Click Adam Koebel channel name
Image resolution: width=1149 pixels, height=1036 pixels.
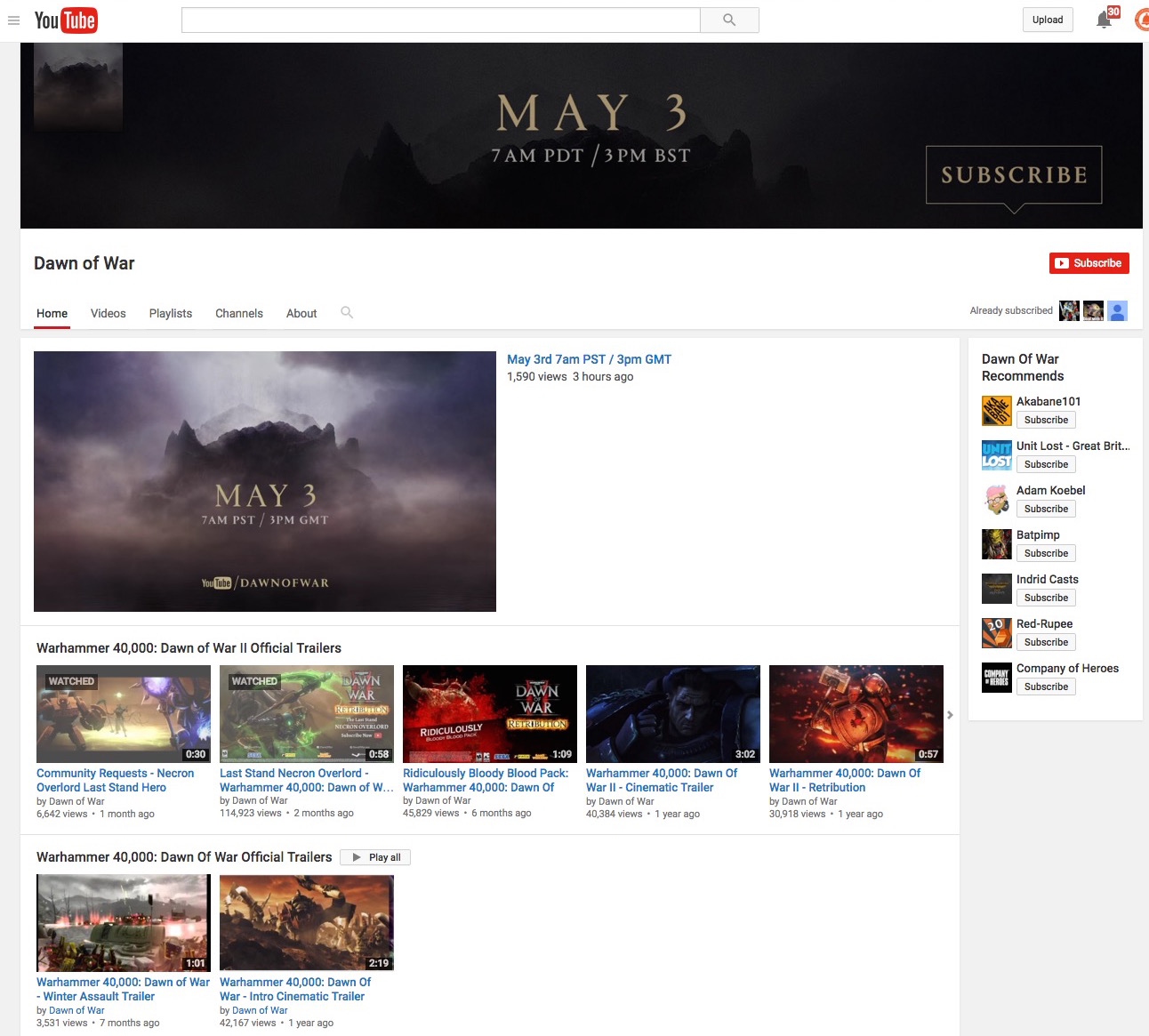(1050, 491)
